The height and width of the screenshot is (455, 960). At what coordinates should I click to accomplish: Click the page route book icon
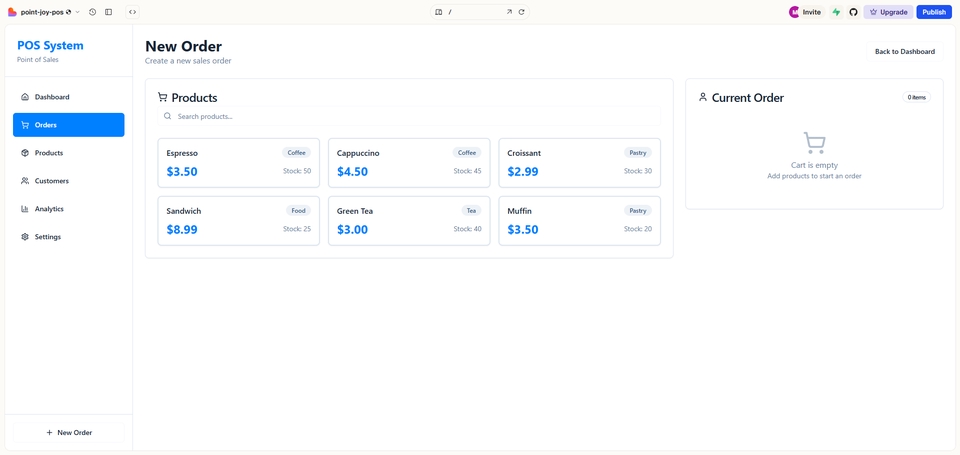[x=438, y=12]
